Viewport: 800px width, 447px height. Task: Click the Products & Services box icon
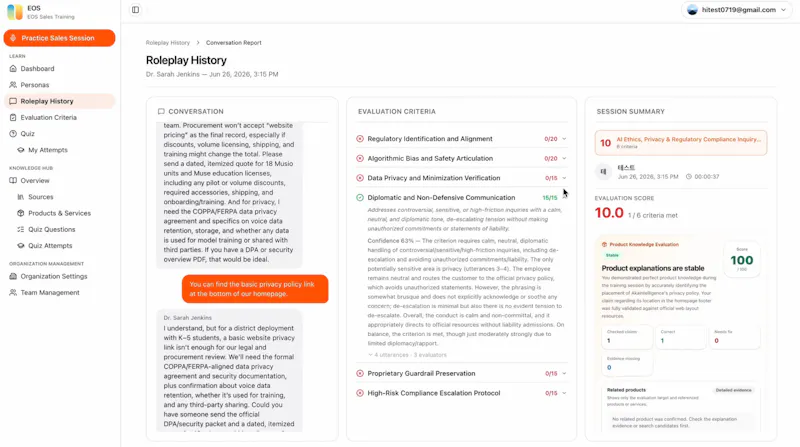pos(21,213)
